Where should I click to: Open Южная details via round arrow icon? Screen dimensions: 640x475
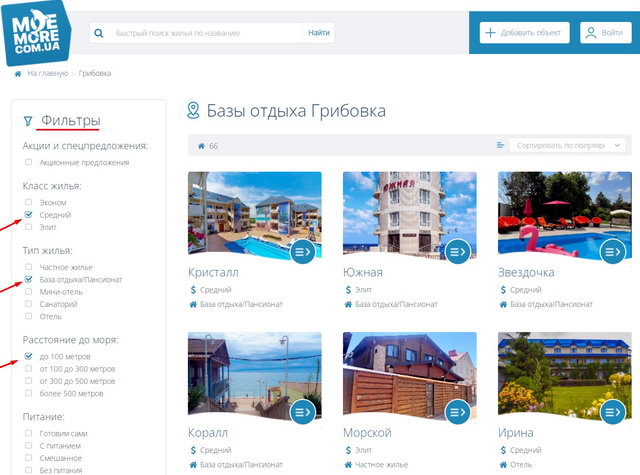click(458, 252)
